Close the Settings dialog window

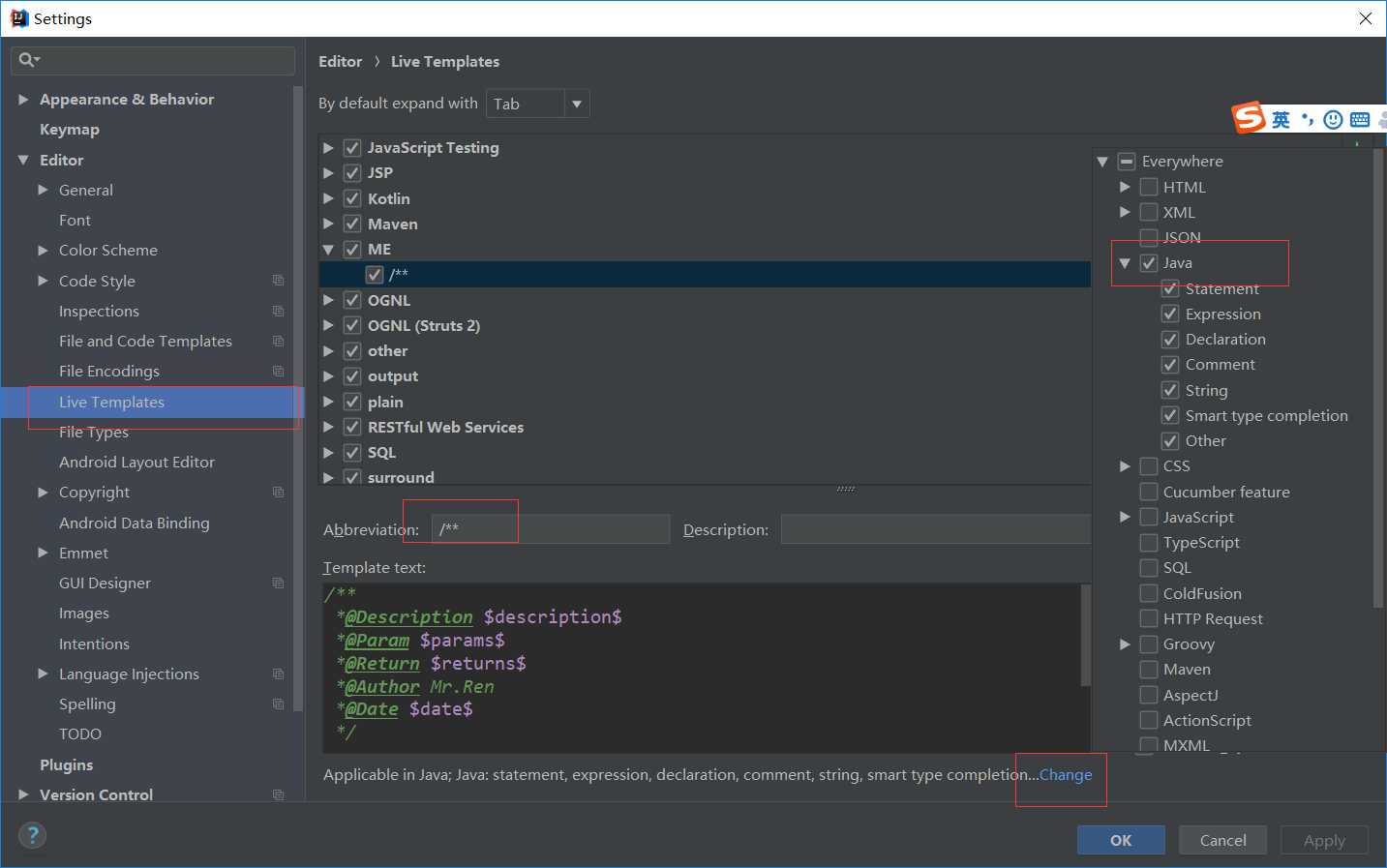(x=1366, y=18)
